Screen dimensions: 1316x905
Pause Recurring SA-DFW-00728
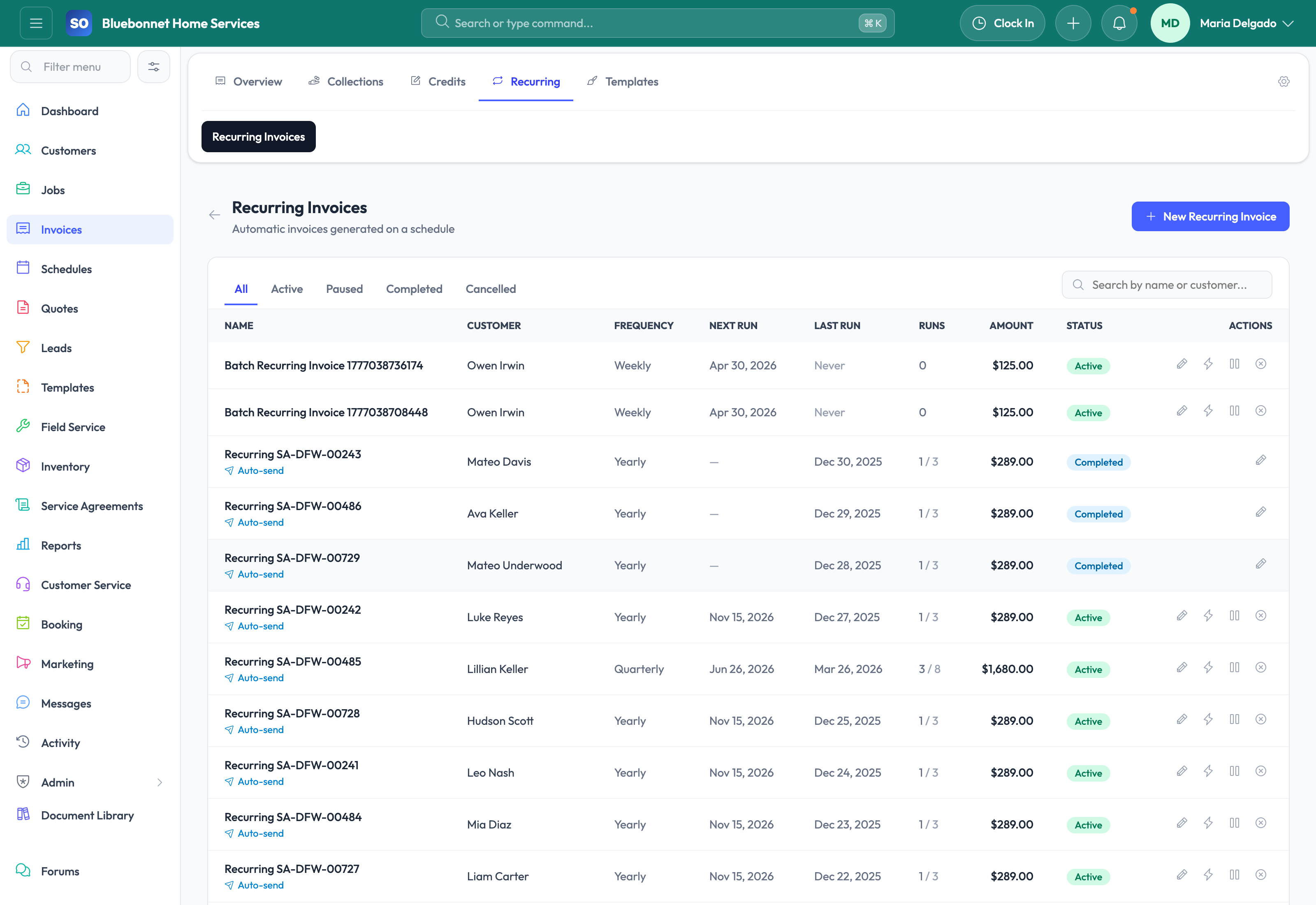[1235, 719]
